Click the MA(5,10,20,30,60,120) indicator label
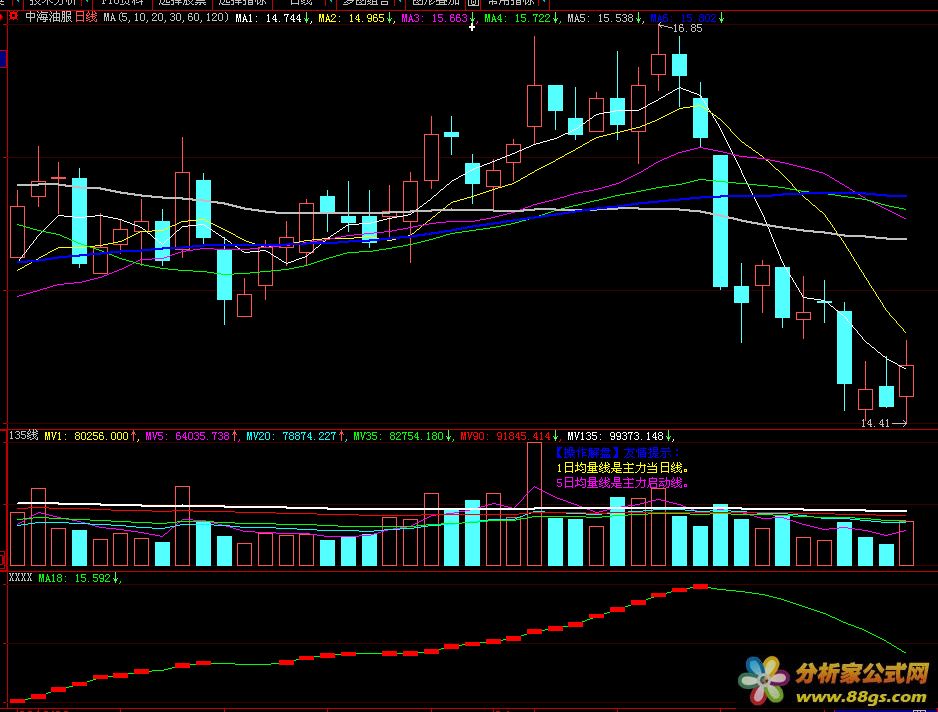Screen dimensions: 938x712 (x=166, y=18)
